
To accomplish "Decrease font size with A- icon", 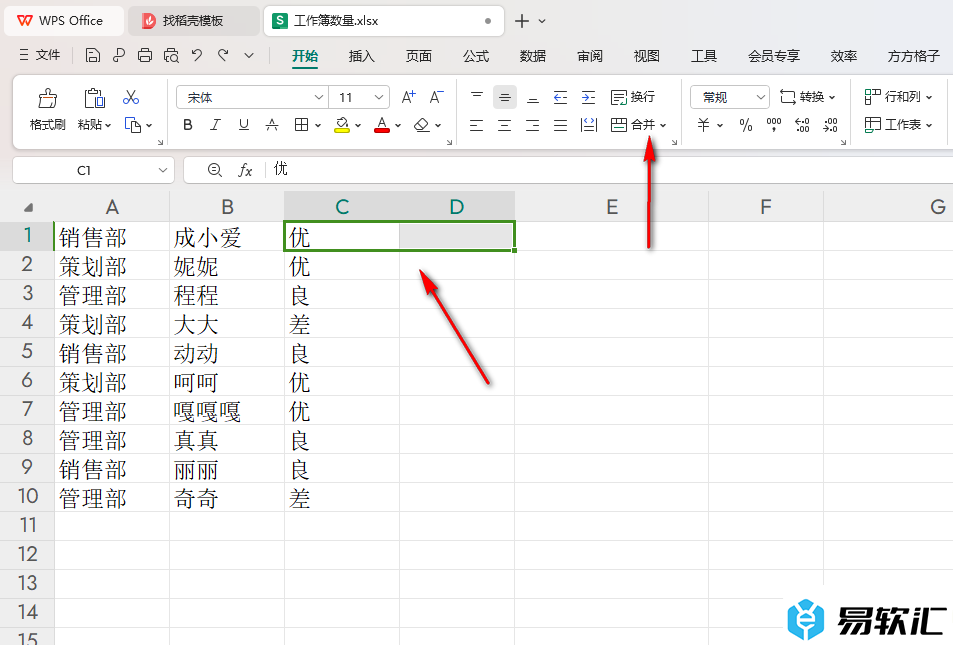I will click(436, 97).
